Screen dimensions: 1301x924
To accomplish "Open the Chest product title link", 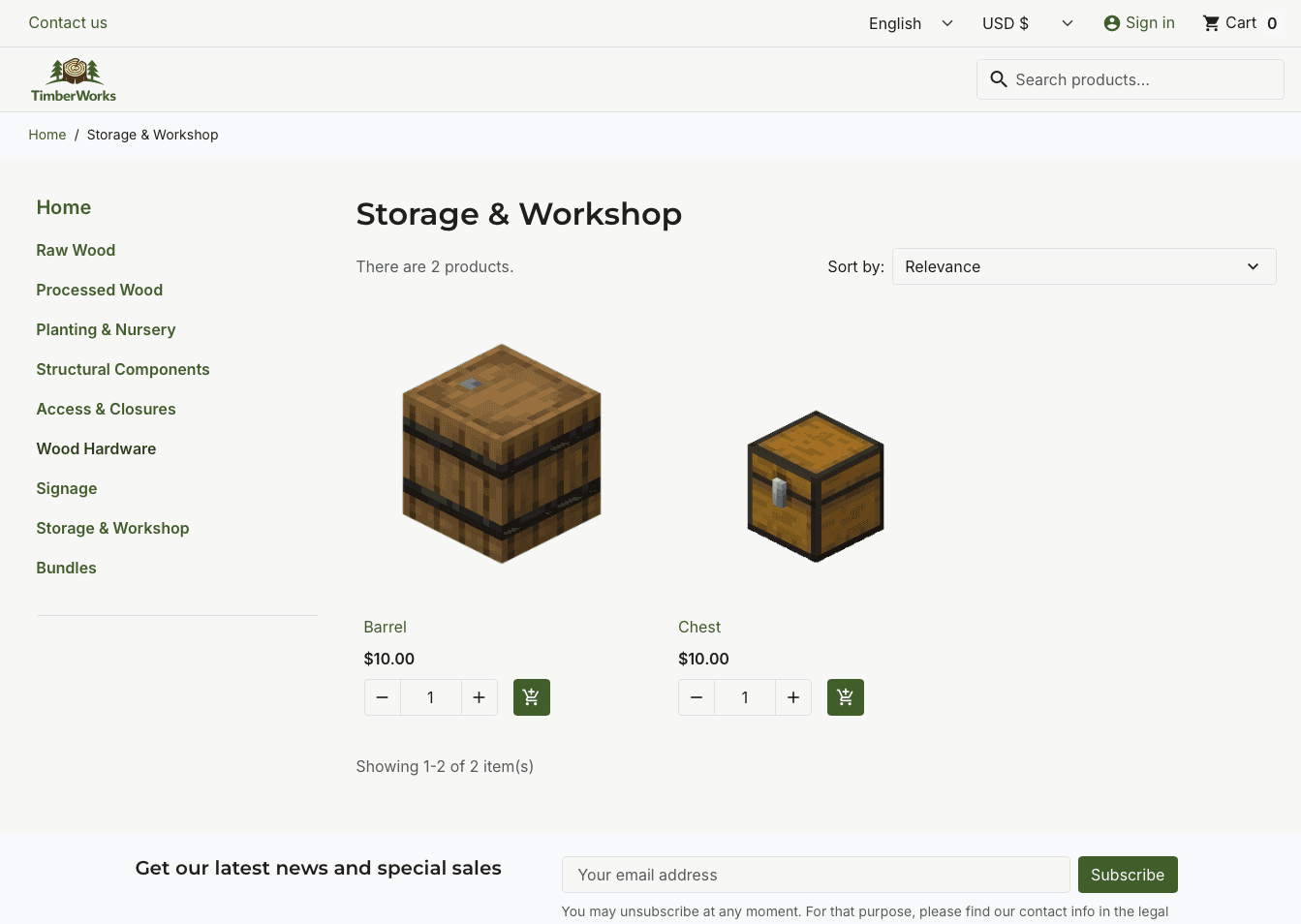I will tap(699, 627).
